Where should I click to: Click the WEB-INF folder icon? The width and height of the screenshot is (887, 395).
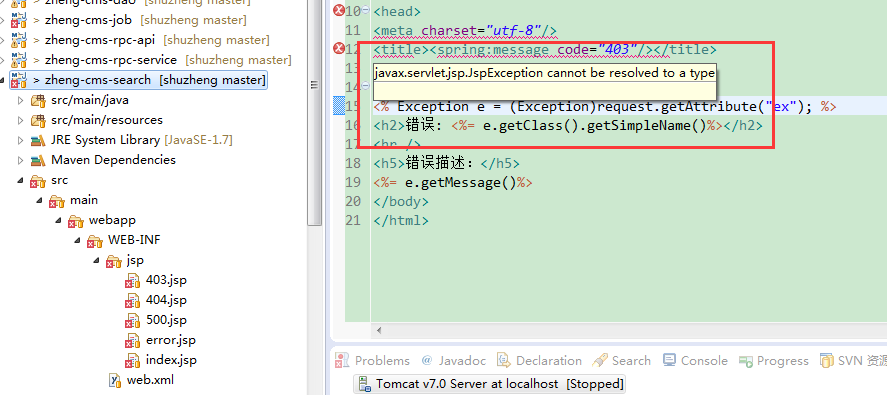[94, 241]
